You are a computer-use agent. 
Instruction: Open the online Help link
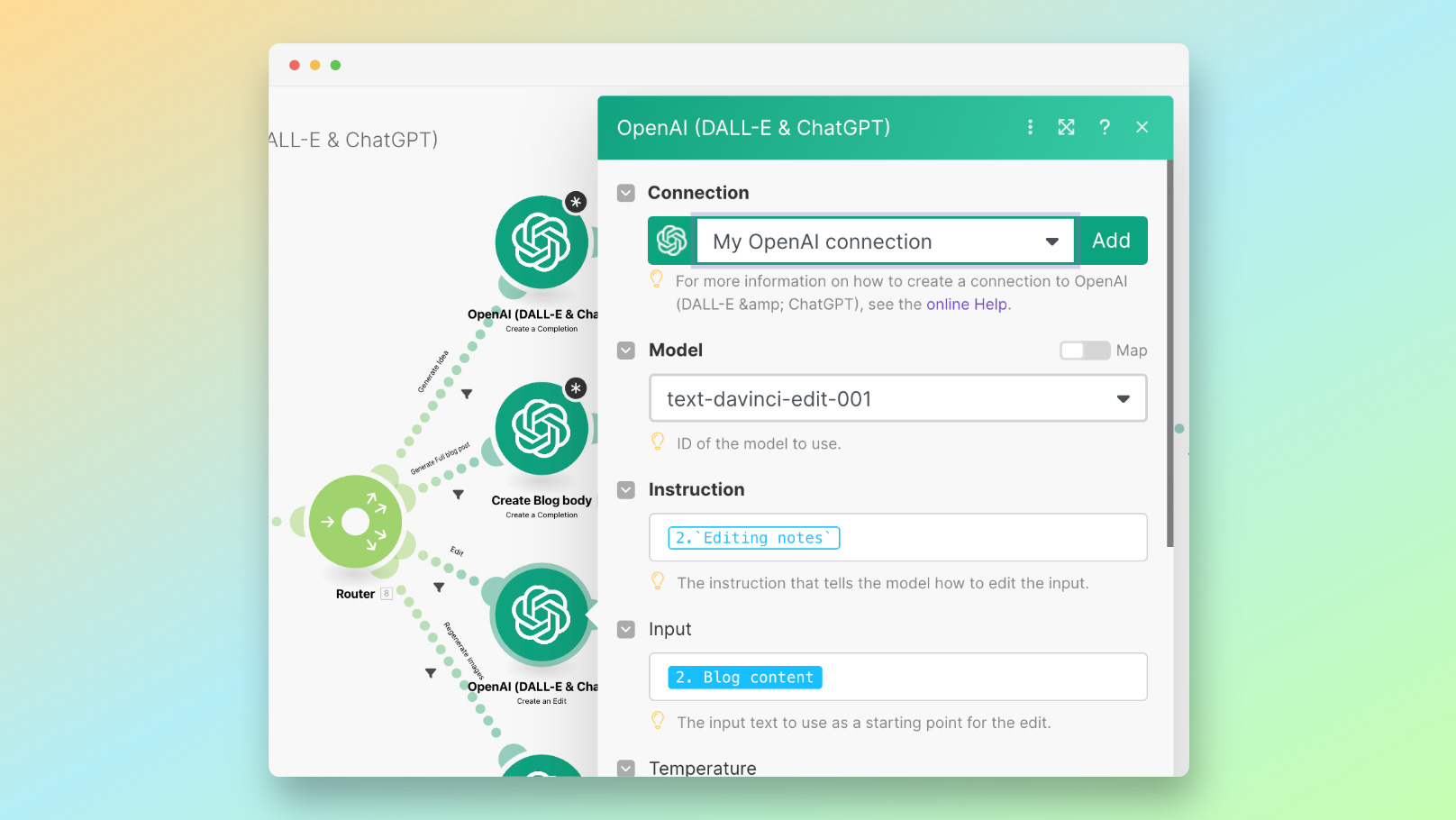pyautogui.click(x=967, y=305)
